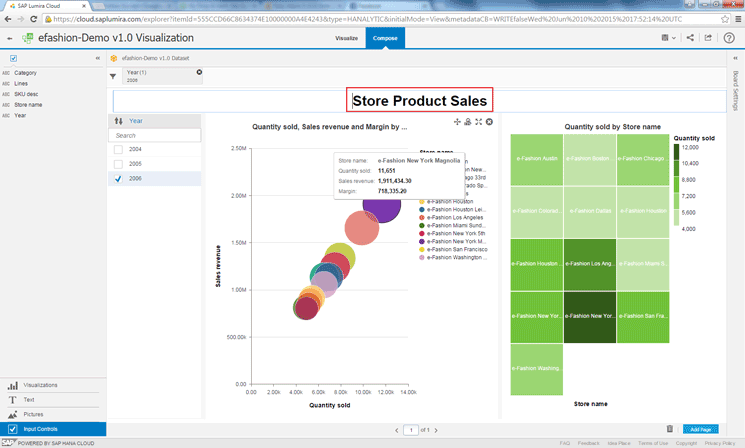The height and width of the screenshot is (448, 745).
Task: Close the bubble chart with its X icon
Action: point(489,122)
